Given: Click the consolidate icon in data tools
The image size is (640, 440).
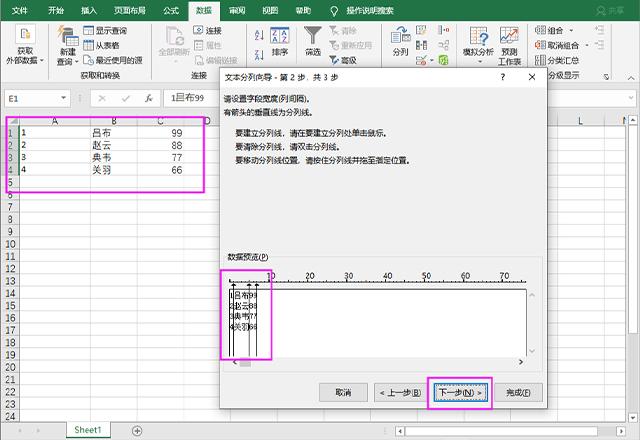Looking at the screenshot, I should click(x=443, y=30).
